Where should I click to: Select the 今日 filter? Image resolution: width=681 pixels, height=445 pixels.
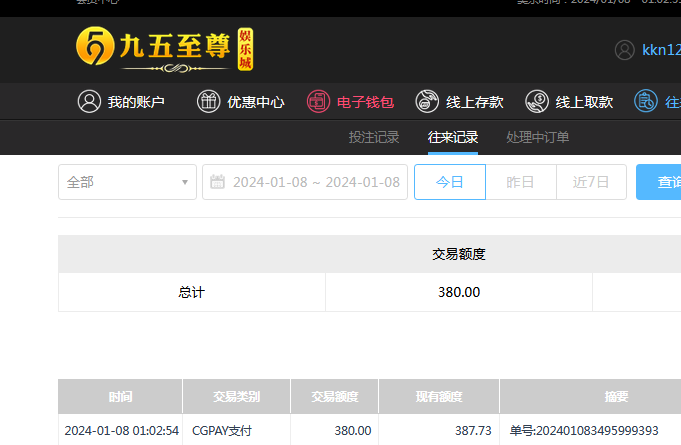coord(450,182)
